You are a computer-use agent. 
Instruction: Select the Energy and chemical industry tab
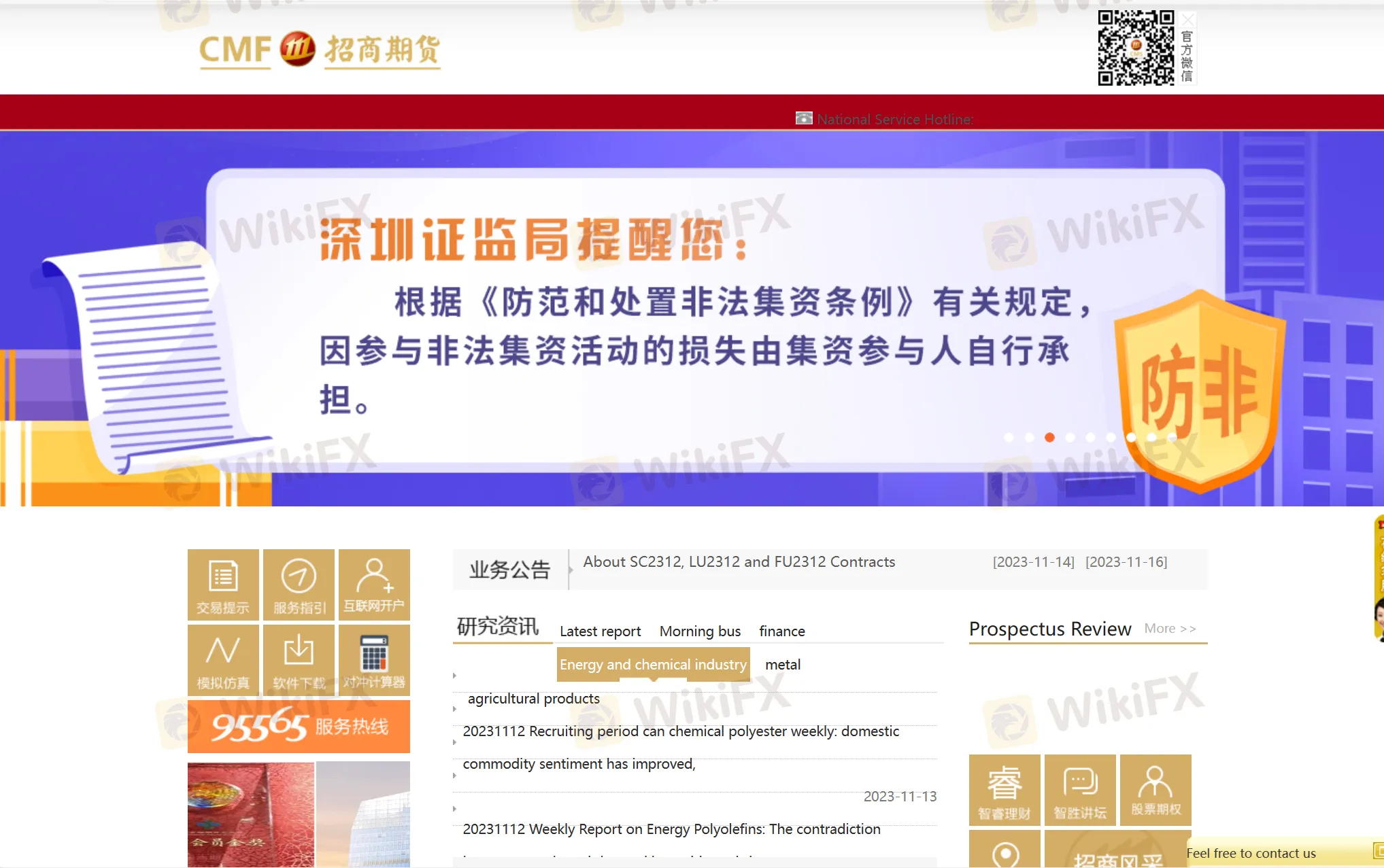pyautogui.click(x=653, y=665)
